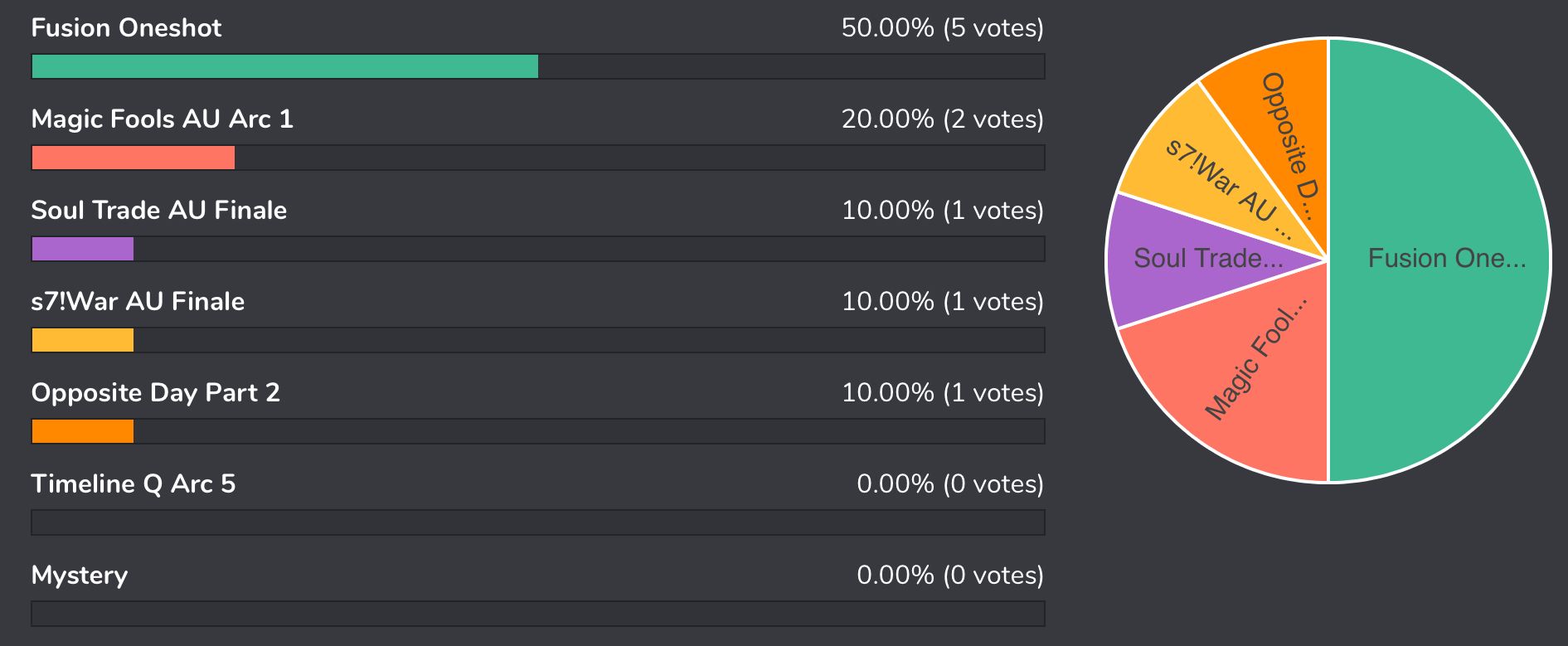Click the red Magic Fools AU bar
Screen dimensions: 1568x646
point(133,158)
